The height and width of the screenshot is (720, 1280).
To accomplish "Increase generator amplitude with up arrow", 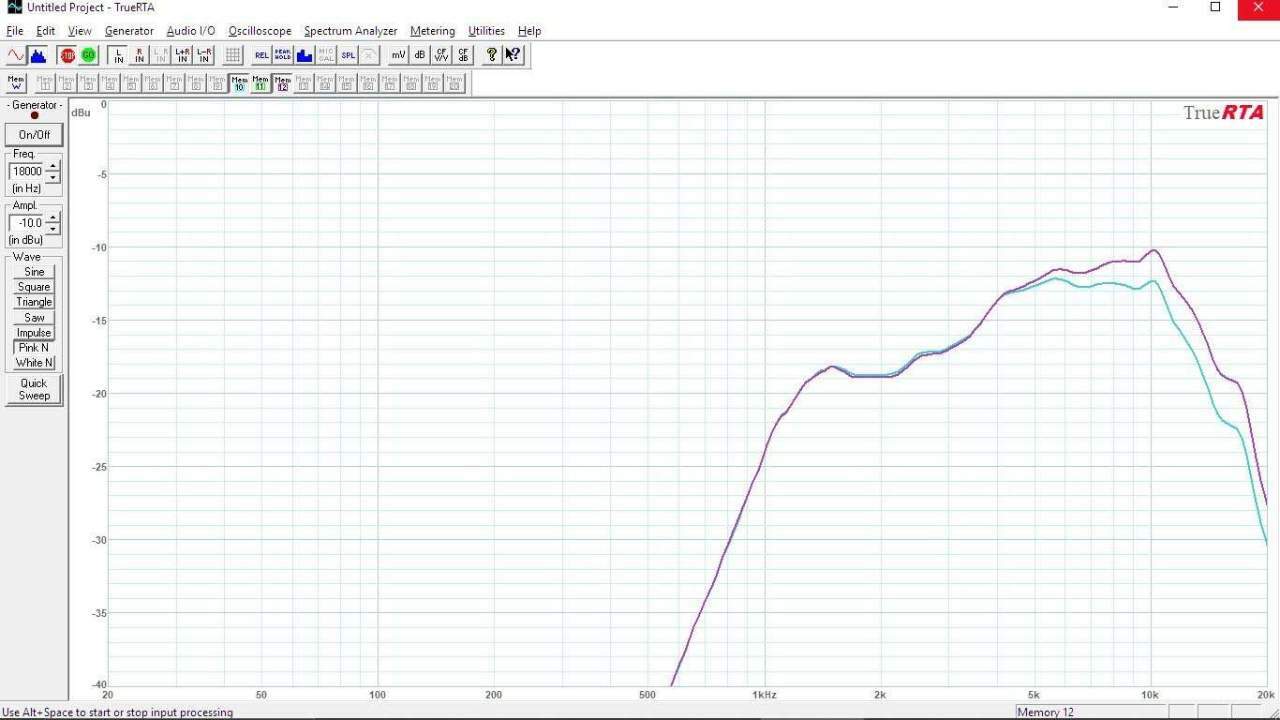I will click(53, 218).
